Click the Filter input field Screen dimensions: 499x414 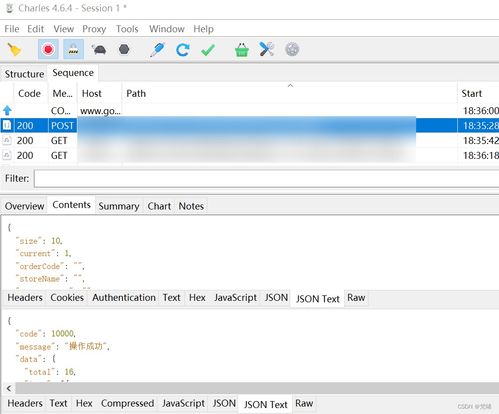[267, 179]
